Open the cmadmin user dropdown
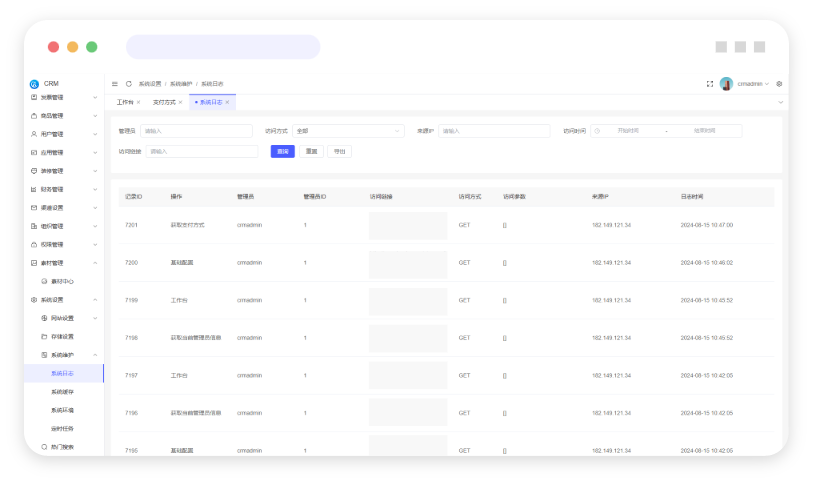 [753, 84]
